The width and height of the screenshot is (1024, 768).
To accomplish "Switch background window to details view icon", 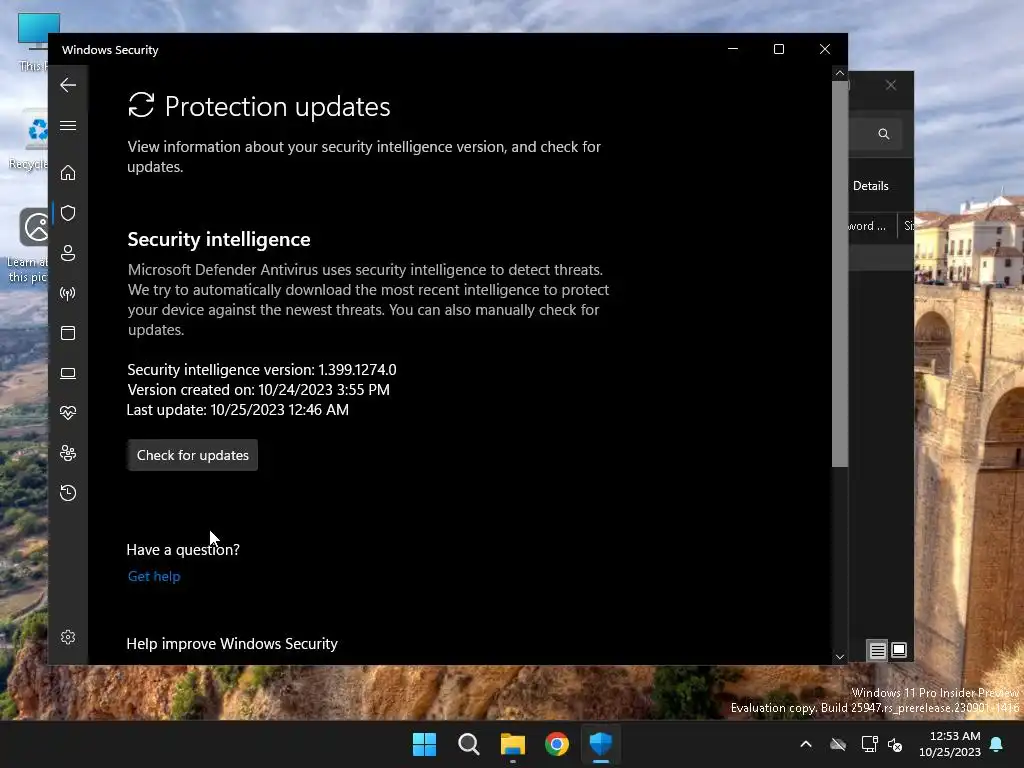I will (877, 650).
